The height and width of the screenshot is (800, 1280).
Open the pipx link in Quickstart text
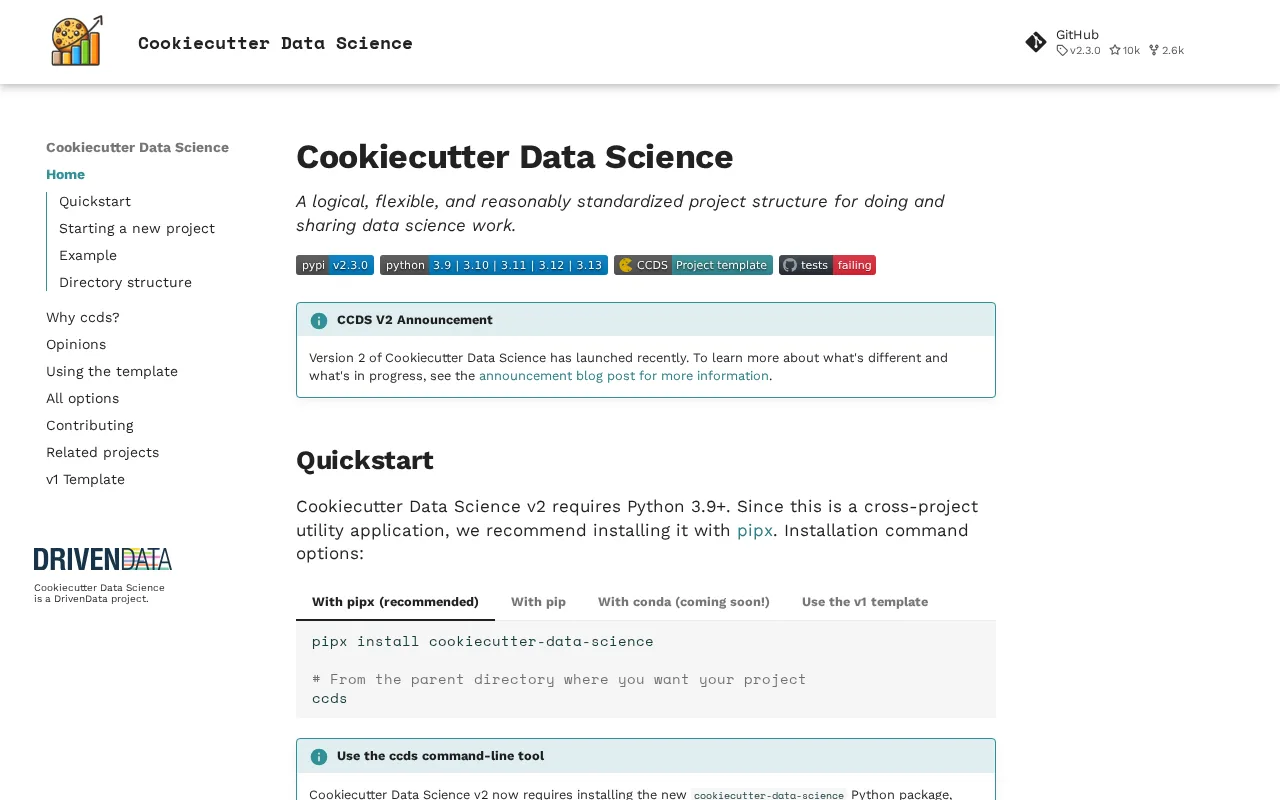(x=755, y=530)
